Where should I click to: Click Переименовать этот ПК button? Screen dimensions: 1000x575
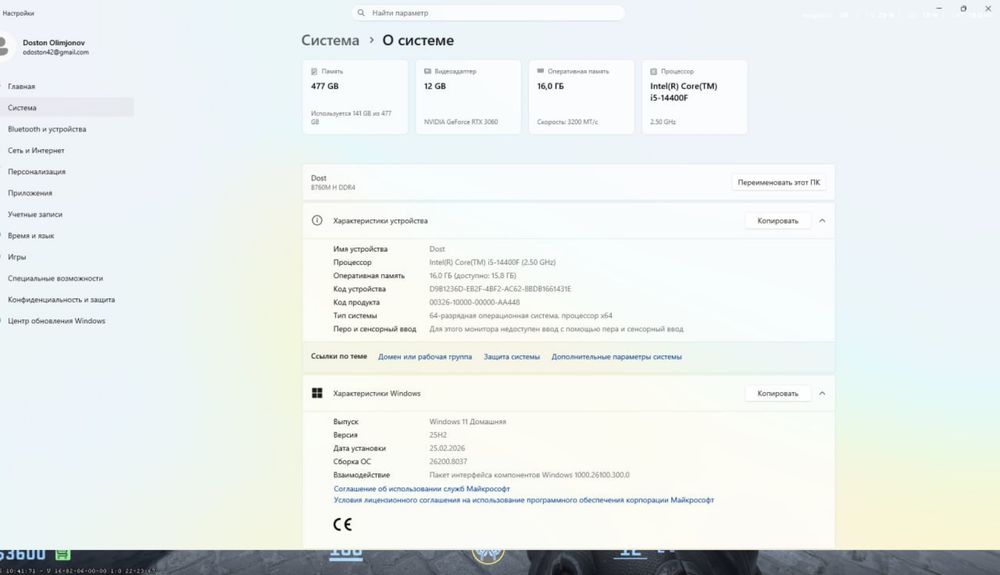click(x=779, y=182)
